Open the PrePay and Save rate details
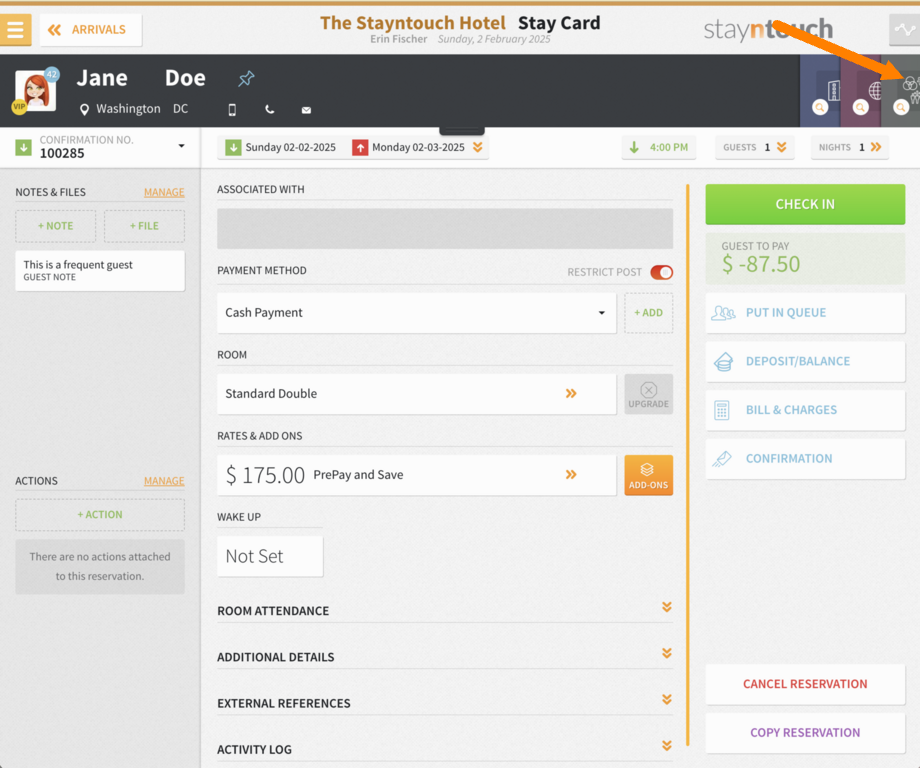This screenshot has width=920, height=768. tap(417, 475)
